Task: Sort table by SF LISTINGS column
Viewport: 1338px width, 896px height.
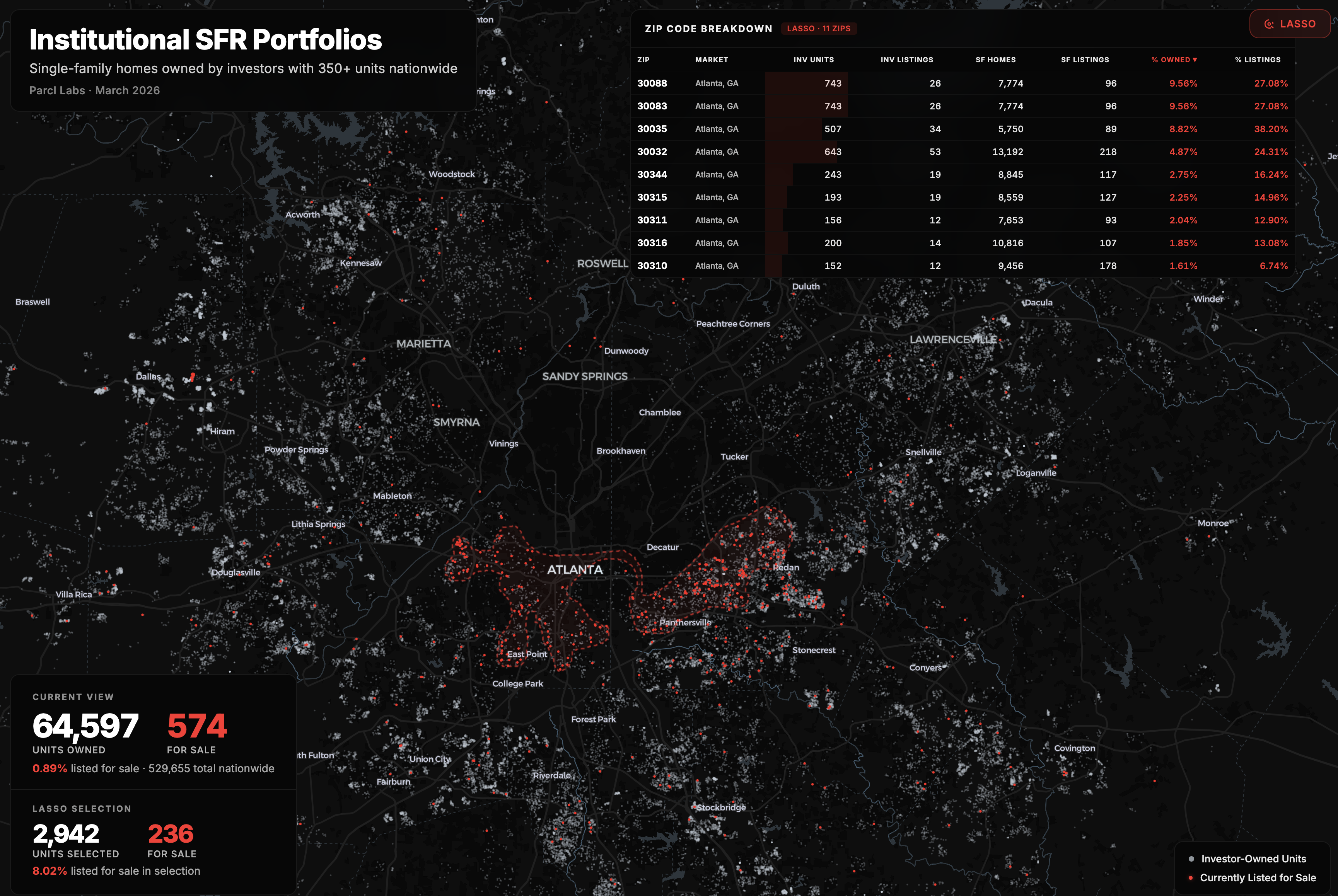Action: click(1085, 60)
